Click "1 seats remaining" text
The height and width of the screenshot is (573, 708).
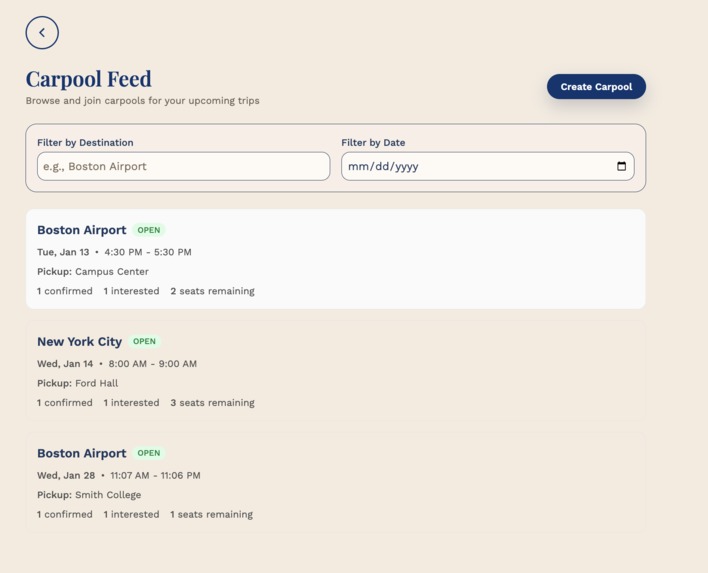pyautogui.click(x=211, y=514)
